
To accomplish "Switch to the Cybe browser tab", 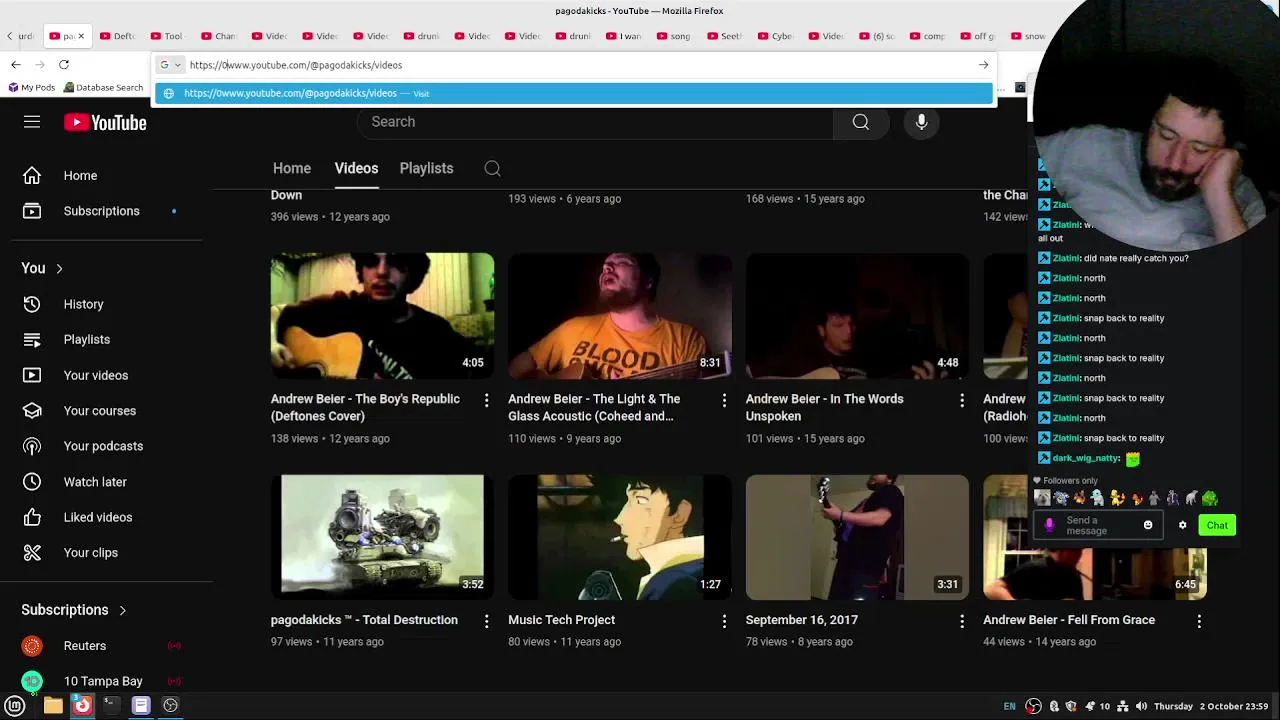I will click(777, 36).
